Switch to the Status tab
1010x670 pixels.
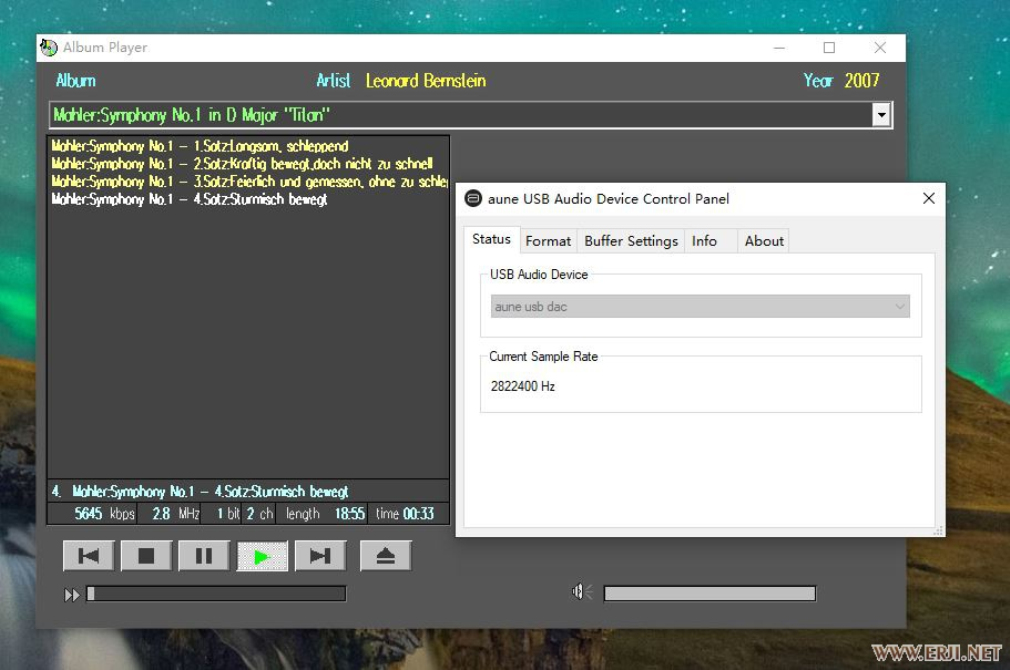(x=491, y=239)
